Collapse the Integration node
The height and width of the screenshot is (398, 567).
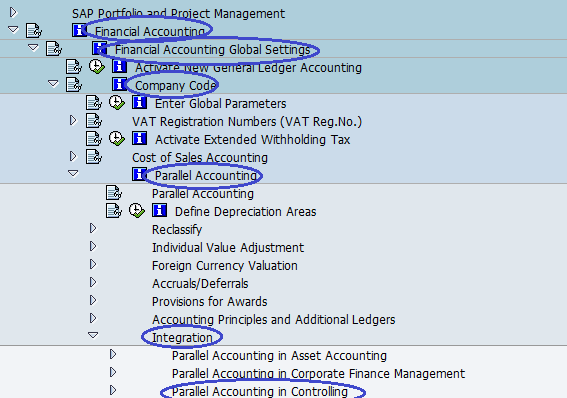[93, 335]
